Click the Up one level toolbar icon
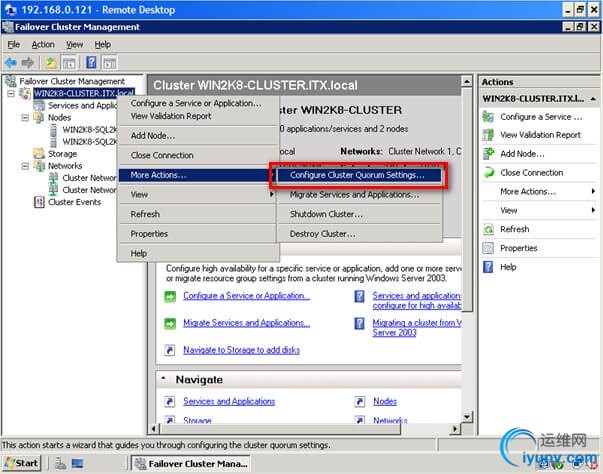Viewport: 603px width, 474px height. [x=50, y=62]
